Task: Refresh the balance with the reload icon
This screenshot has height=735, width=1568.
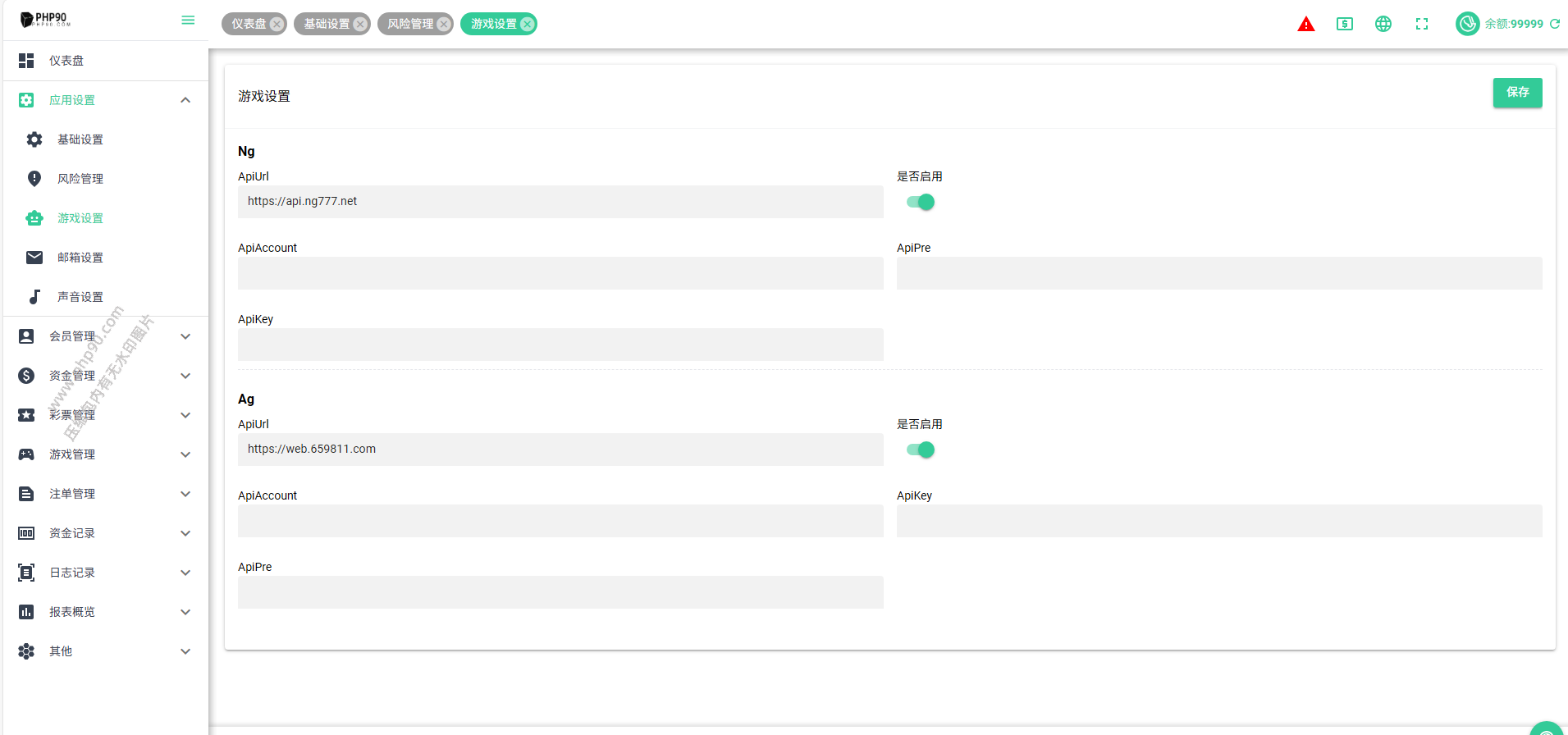Action: (x=1554, y=25)
